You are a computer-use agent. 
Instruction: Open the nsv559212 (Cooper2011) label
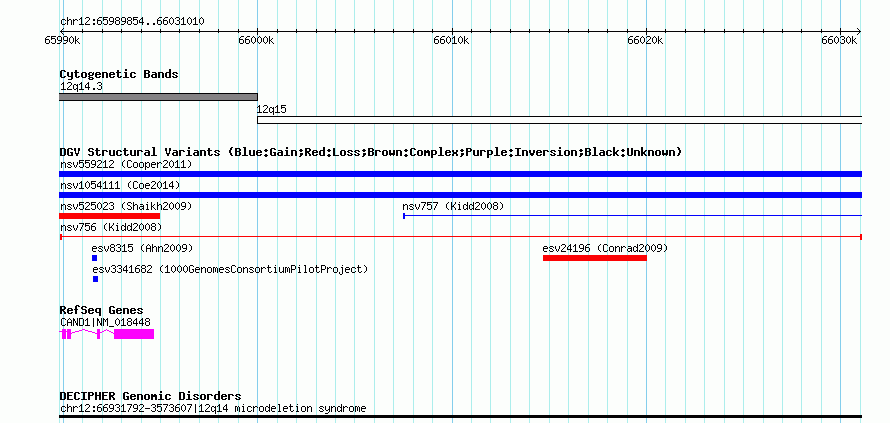click(126, 165)
